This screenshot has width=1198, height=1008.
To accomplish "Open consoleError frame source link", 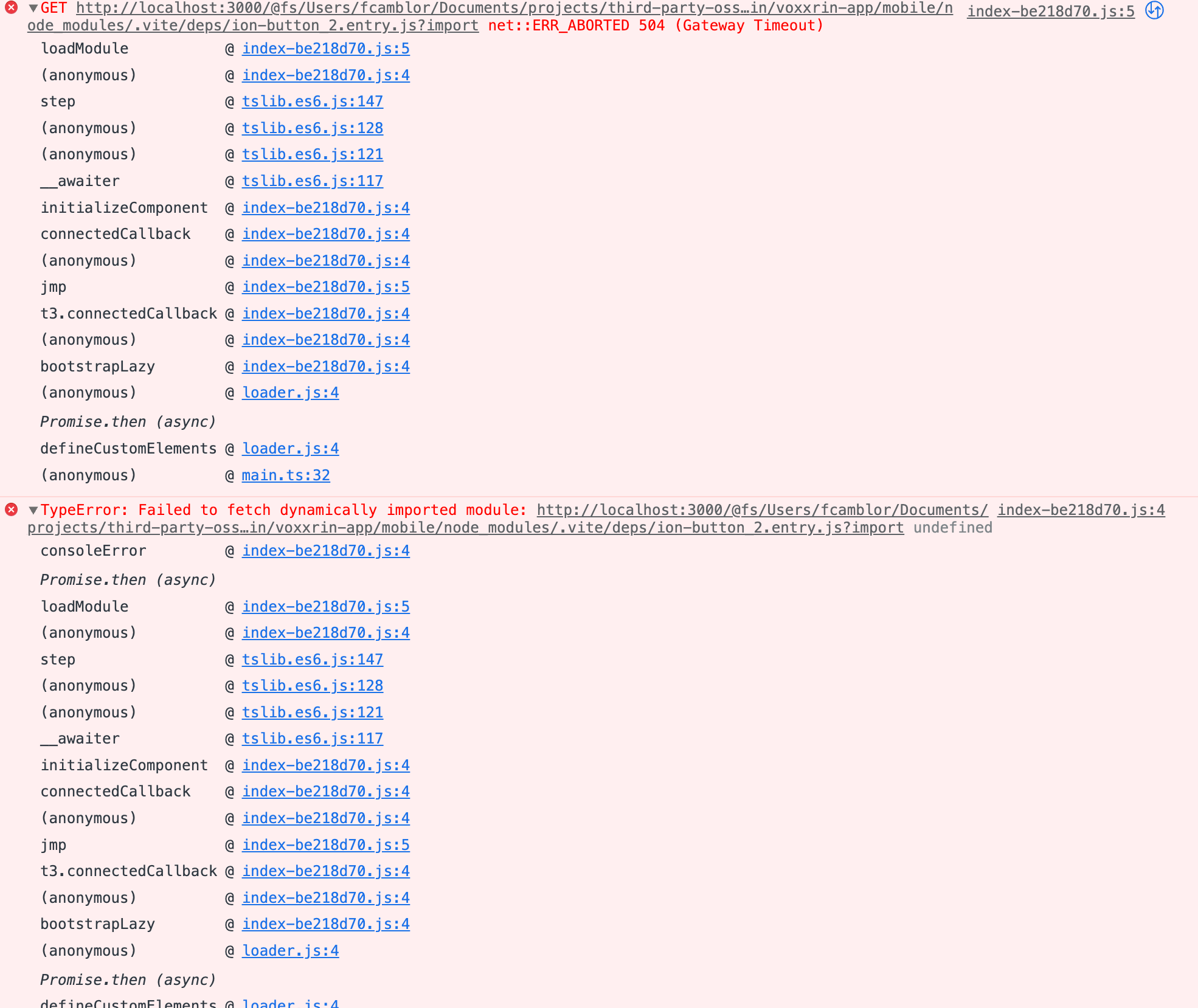I will 325,551.
